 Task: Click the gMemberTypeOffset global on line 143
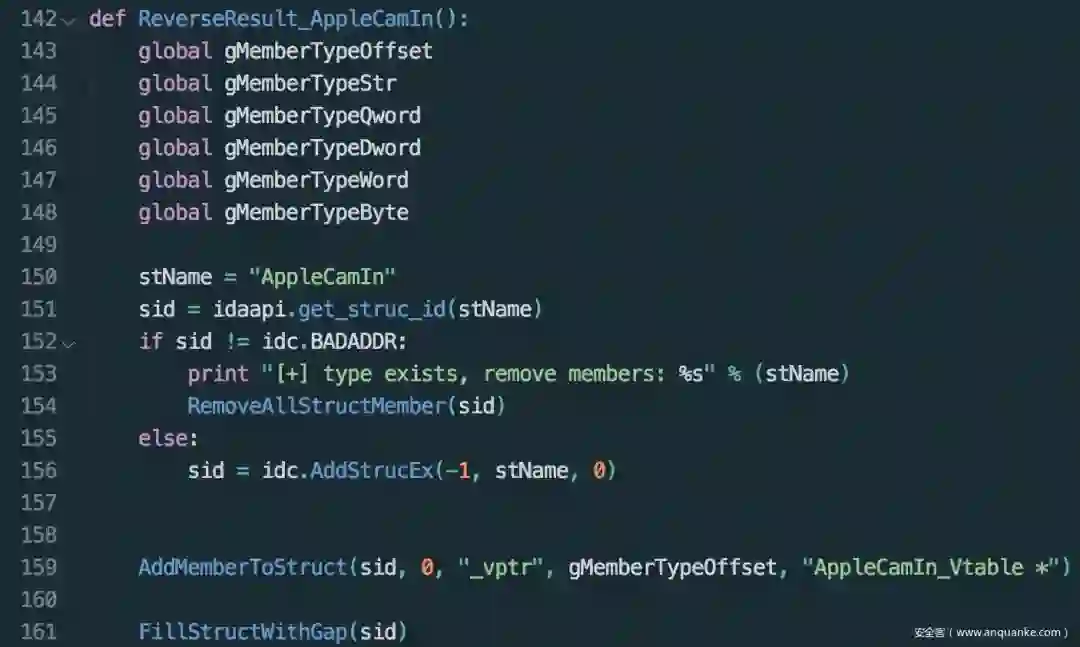329,51
